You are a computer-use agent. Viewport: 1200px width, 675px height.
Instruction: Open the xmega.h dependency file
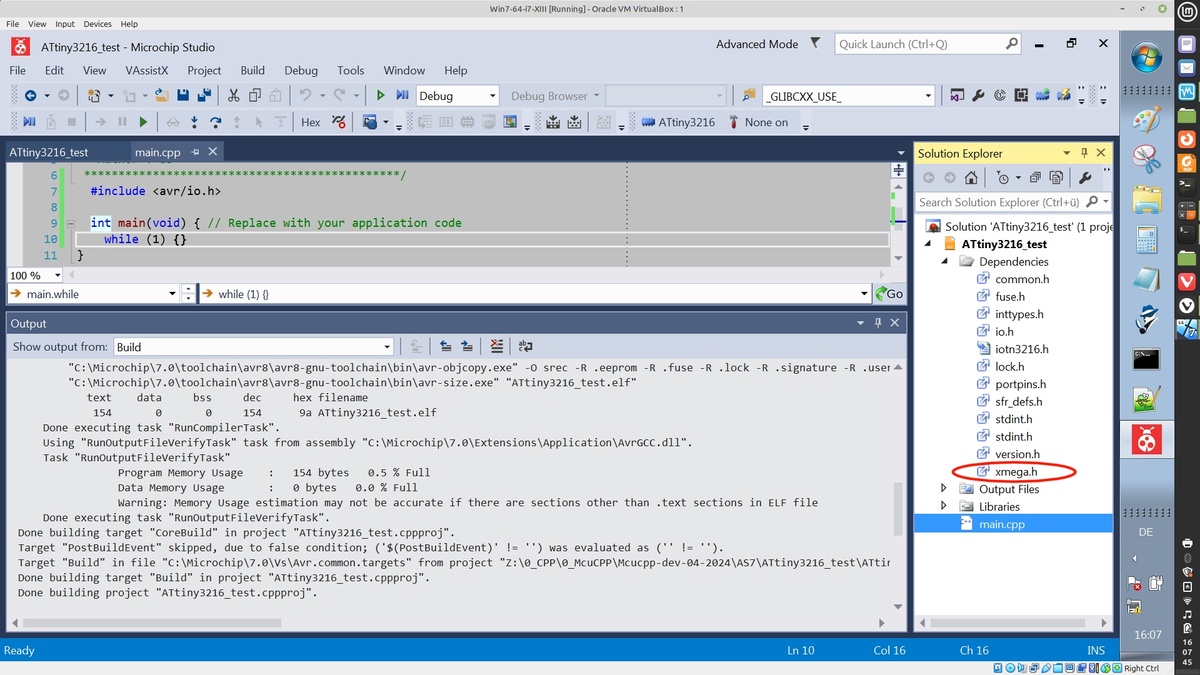(x=1015, y=471)
